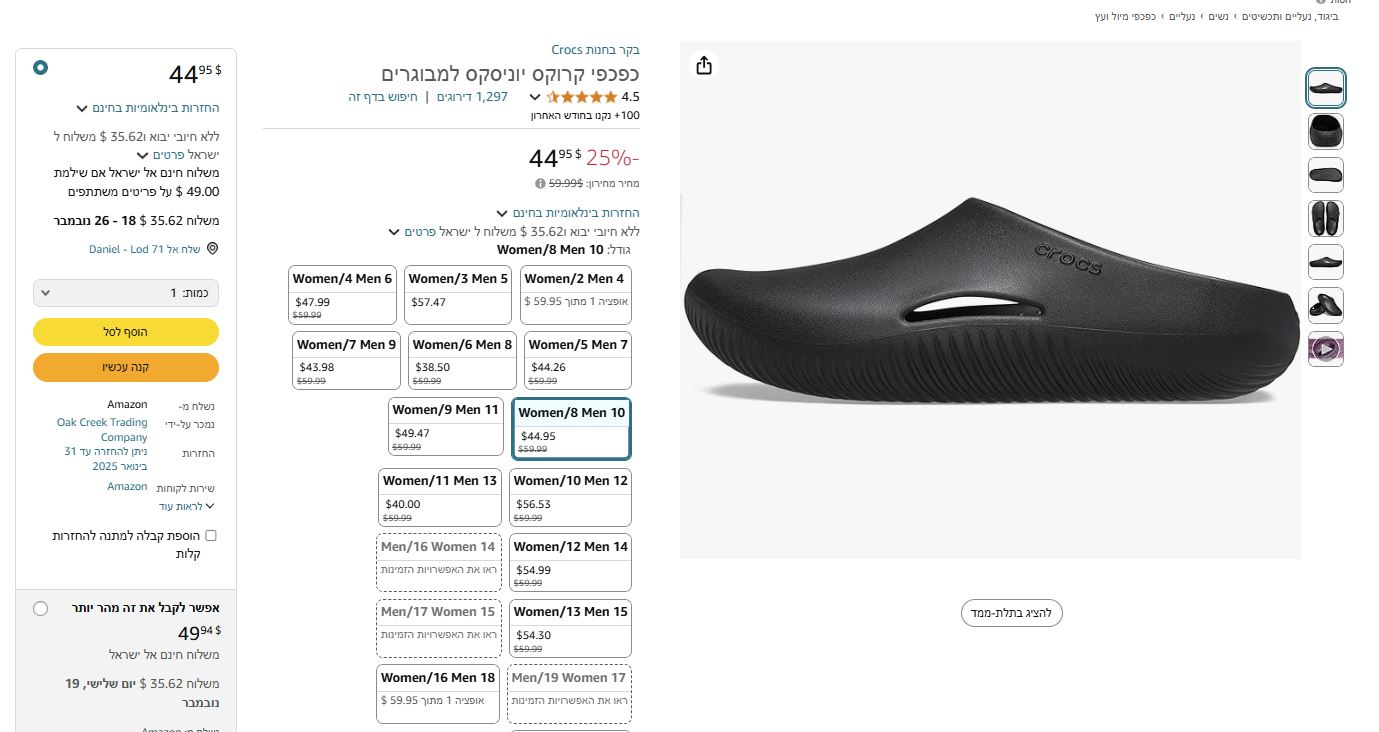Choose size Women/7 Men 9
Image resolution: width=1379 pixels, height=732 pixels.
tap(347, 359)
